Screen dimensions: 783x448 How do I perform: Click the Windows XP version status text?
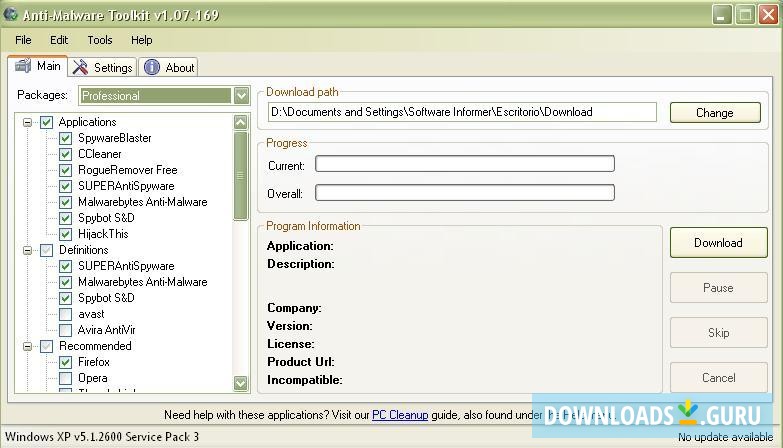point(102,437)
